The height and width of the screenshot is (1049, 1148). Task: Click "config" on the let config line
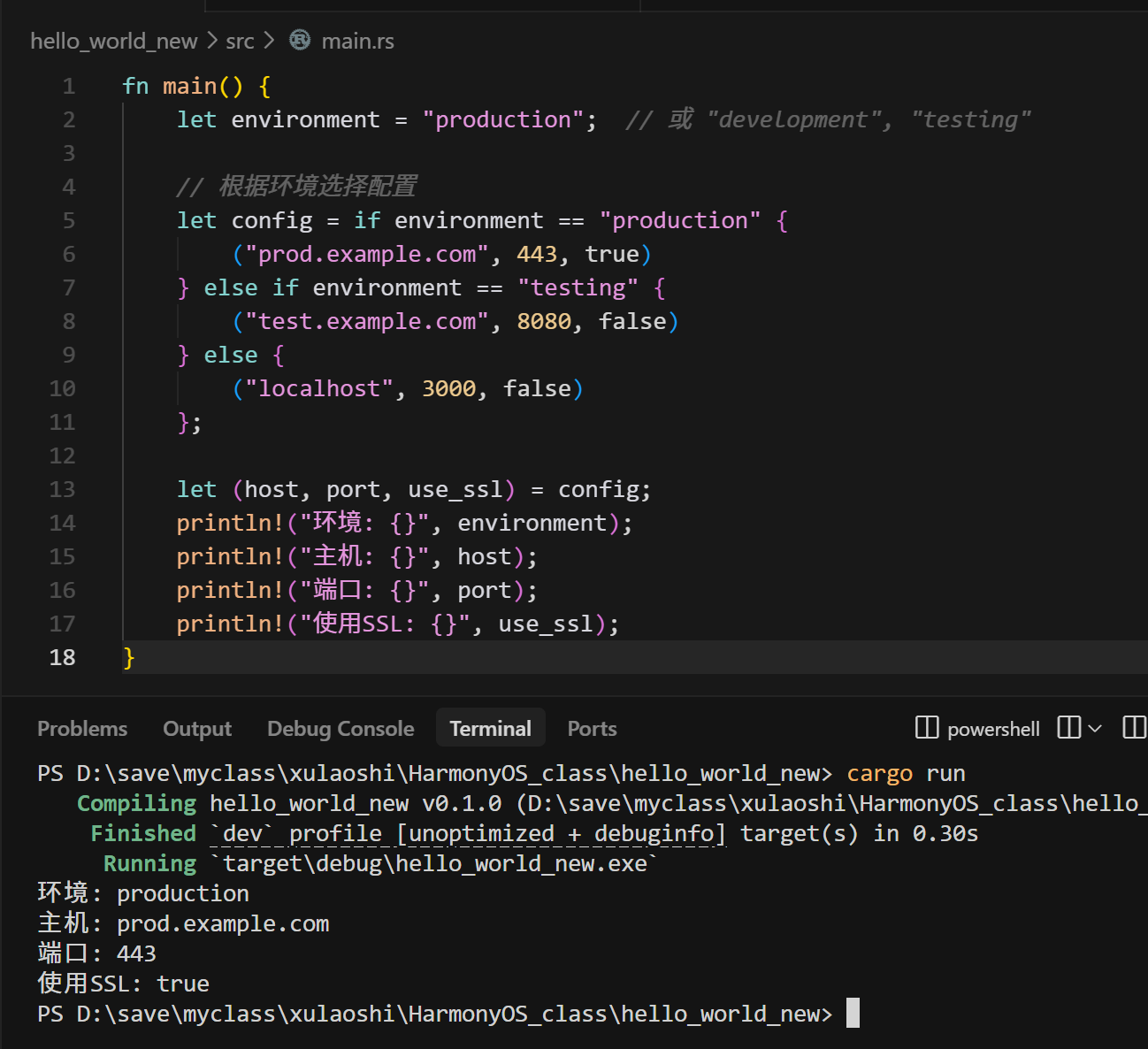272,221
